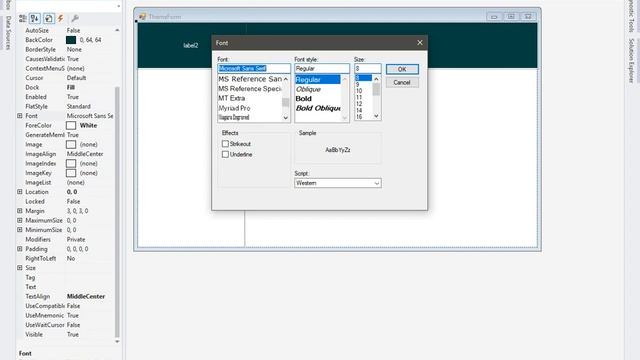
Task: Open Property Pages wrench icon
Action: [75, 18]
